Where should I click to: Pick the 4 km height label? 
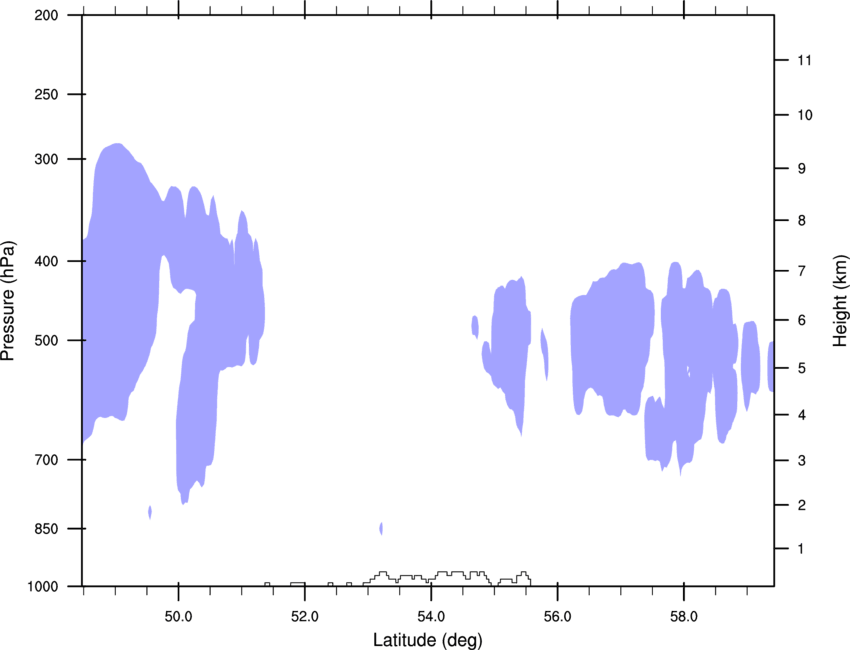[x=802, y=415]
